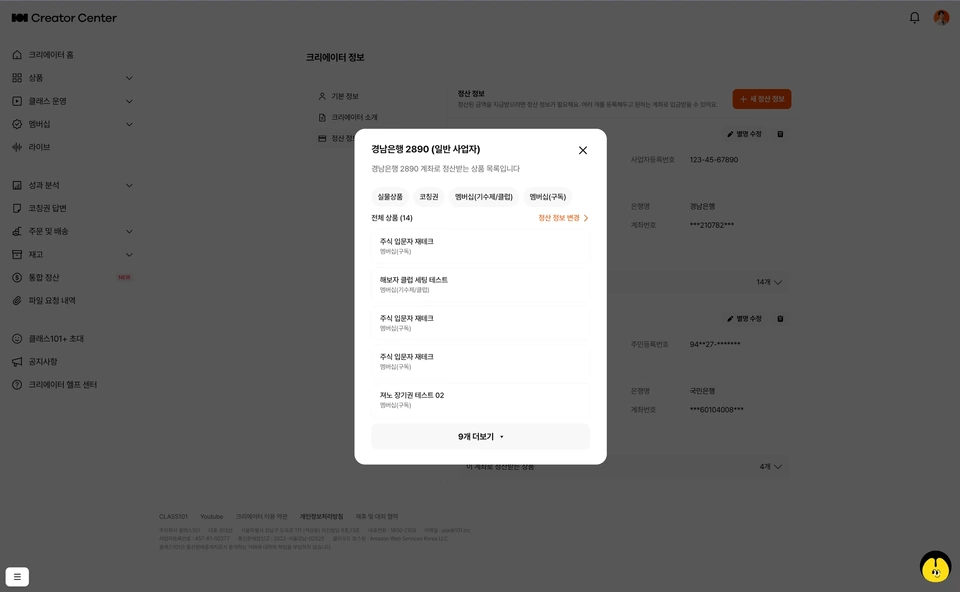The image size is (960, 592).
Task: Click 별명 수정 for the 경남은행 account
Action: 744,134
